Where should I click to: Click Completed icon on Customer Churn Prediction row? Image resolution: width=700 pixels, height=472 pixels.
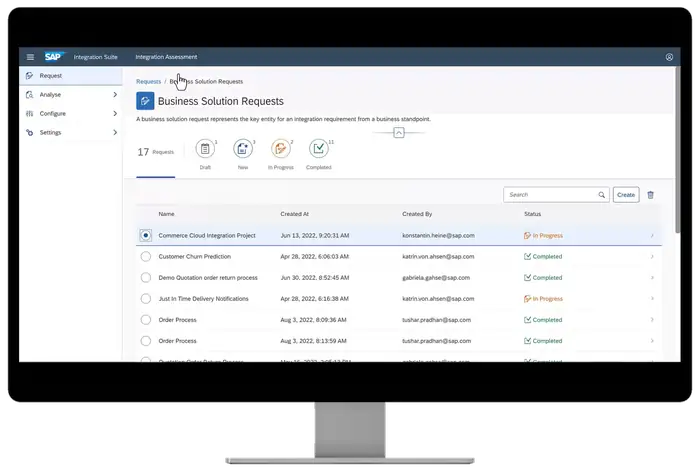527,257
